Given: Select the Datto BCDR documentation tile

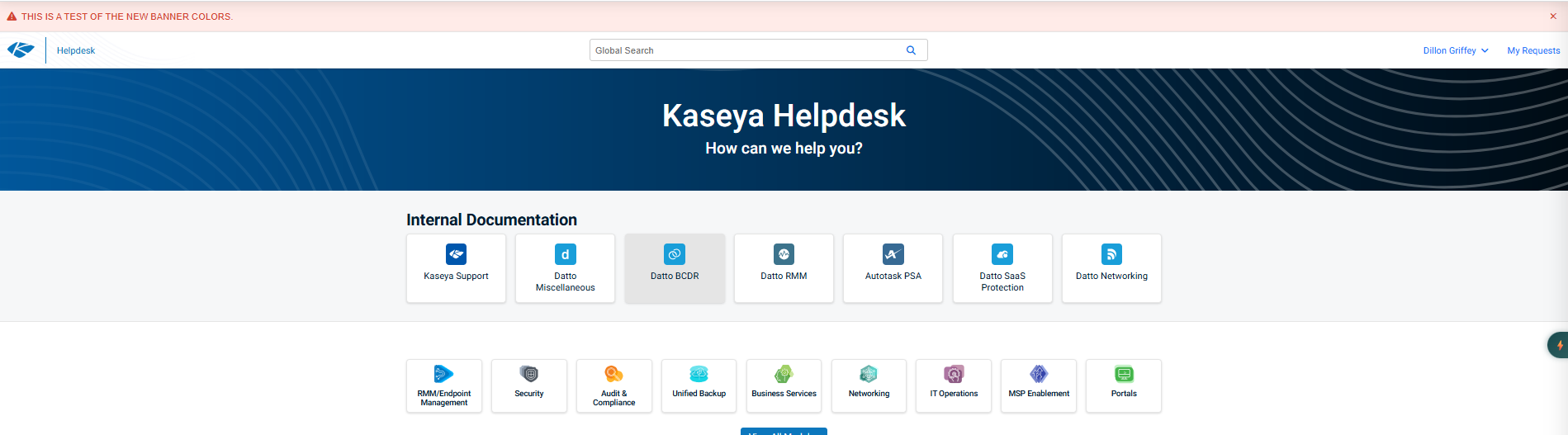Looking at the screenshot, I should click(675, 268).
